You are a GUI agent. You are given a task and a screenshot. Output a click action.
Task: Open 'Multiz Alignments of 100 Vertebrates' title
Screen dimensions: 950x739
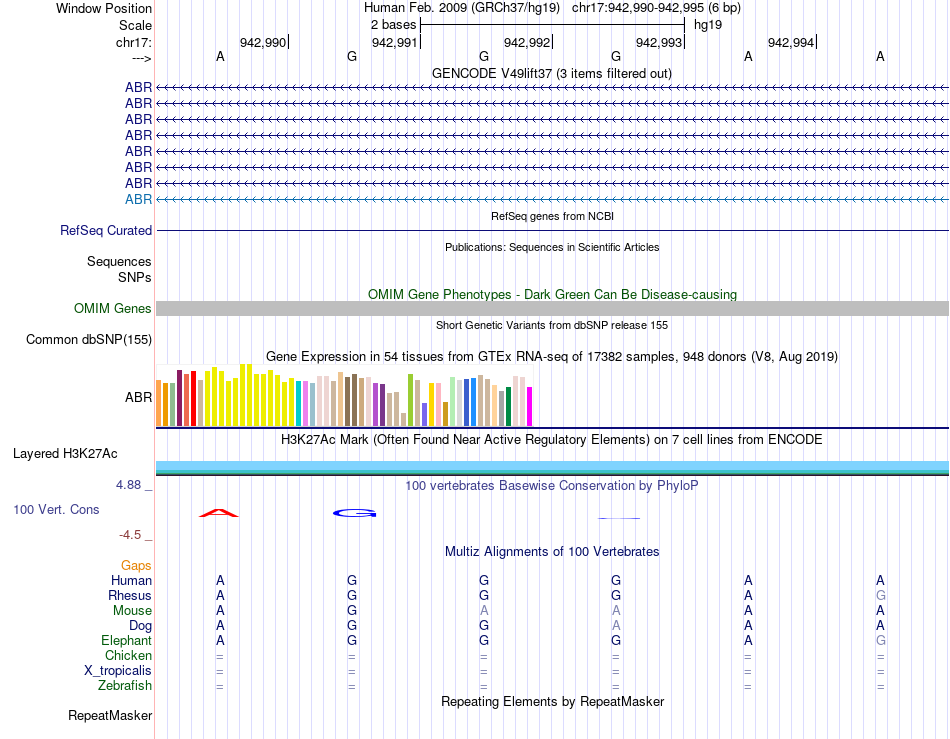tap(552, 551)
